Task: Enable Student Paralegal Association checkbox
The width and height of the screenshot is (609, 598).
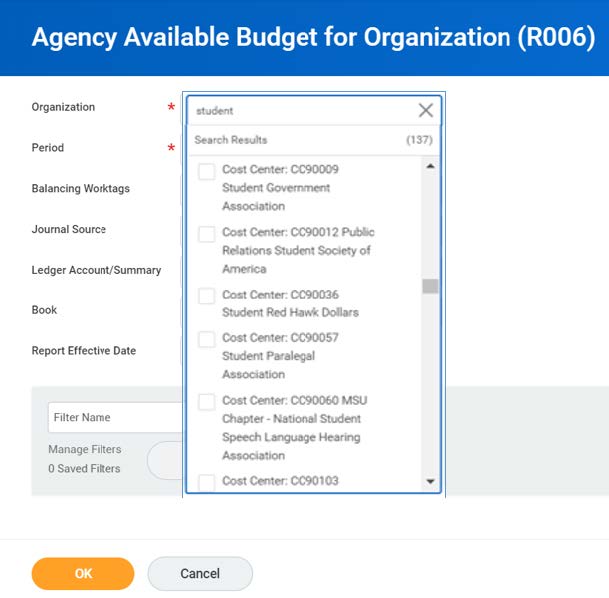Action: [207, 339]
